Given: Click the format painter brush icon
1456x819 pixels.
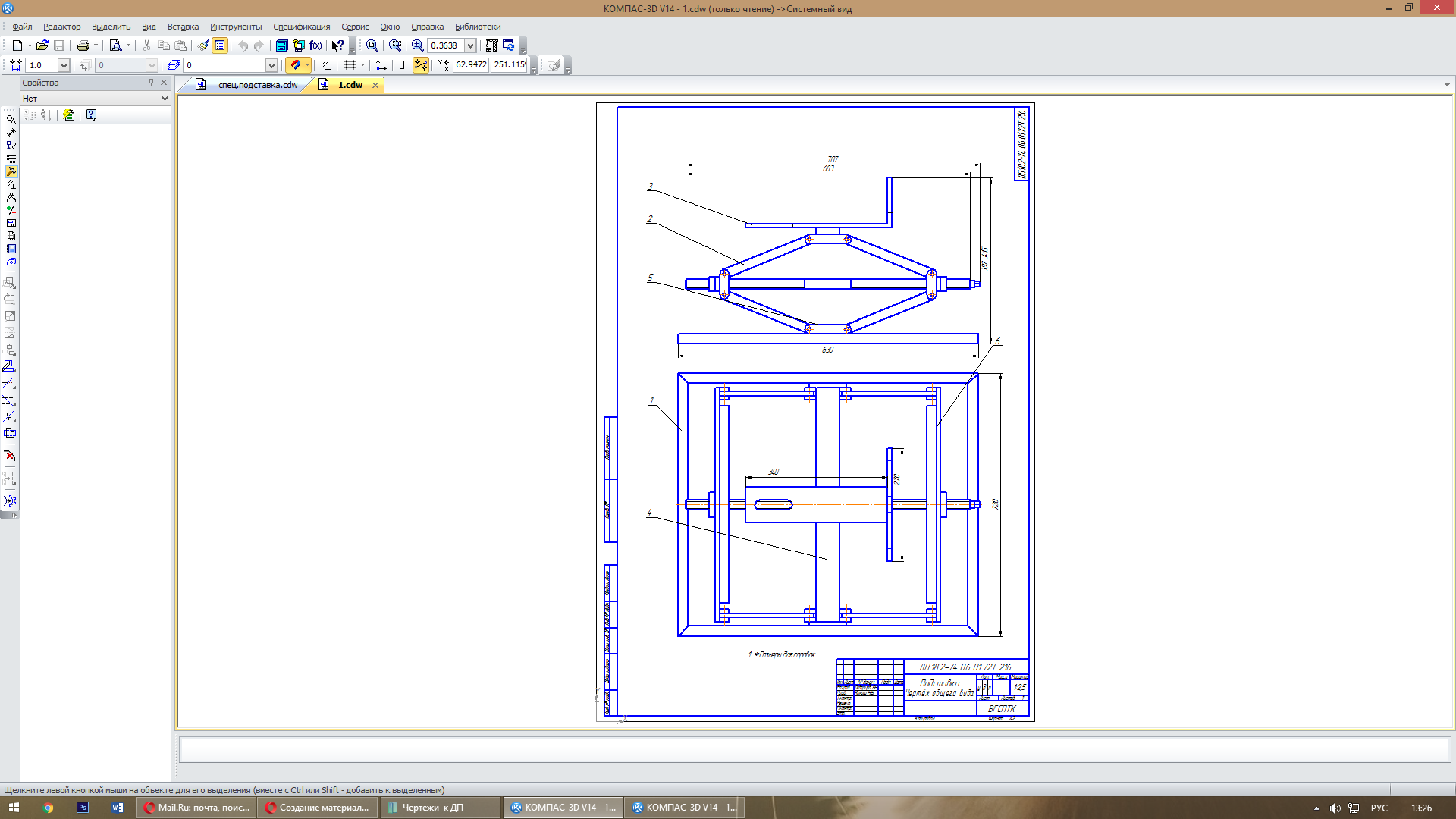Looking at the screenshot, I should [203, 45].
